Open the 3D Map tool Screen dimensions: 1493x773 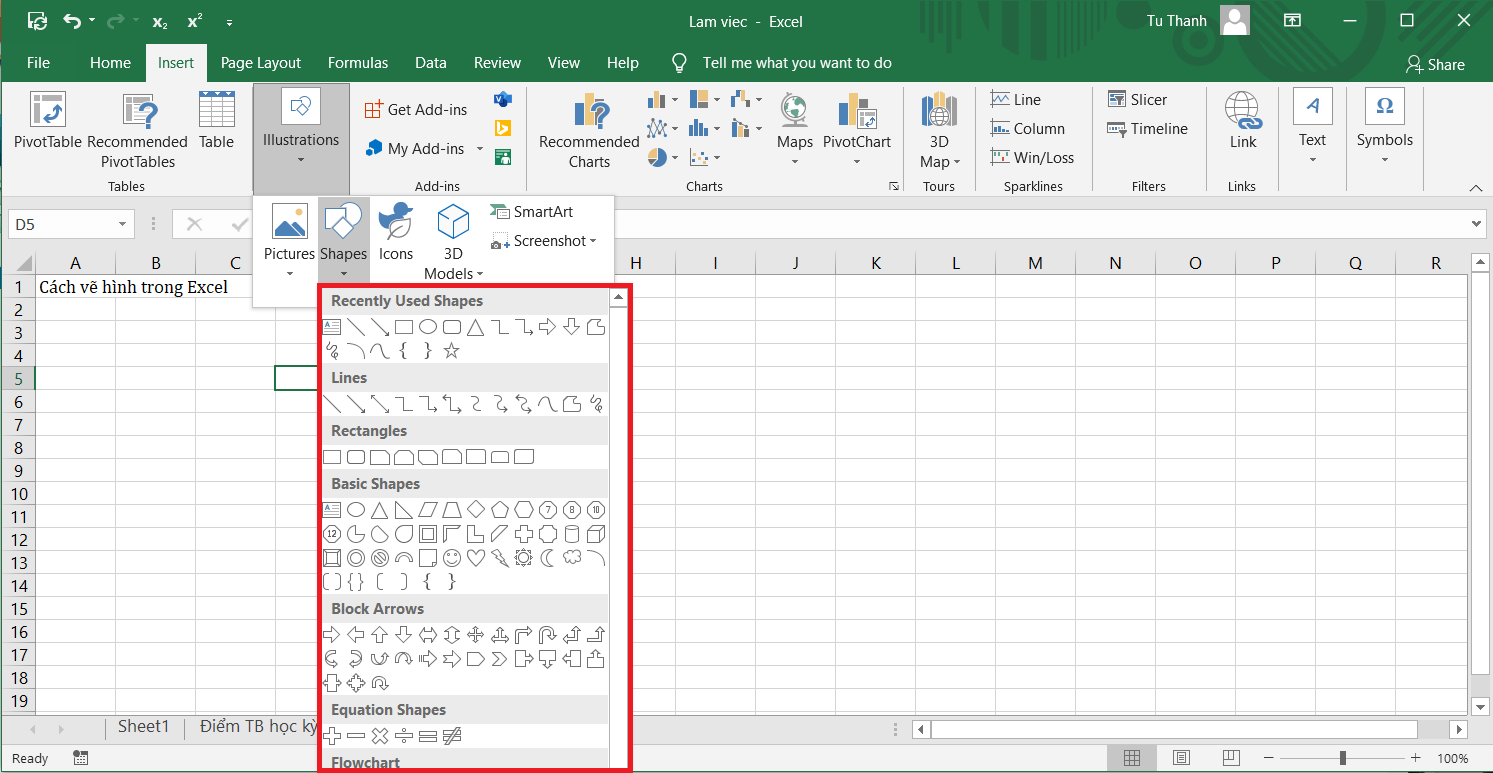pos(939,131)
